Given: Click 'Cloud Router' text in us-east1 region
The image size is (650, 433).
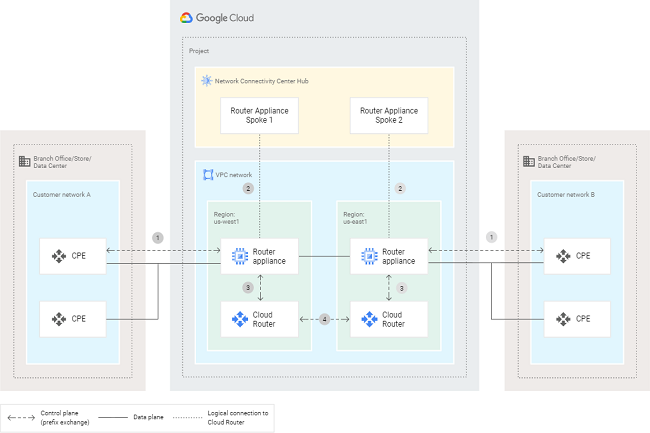Looking at the screenshot, I should 393,319.
